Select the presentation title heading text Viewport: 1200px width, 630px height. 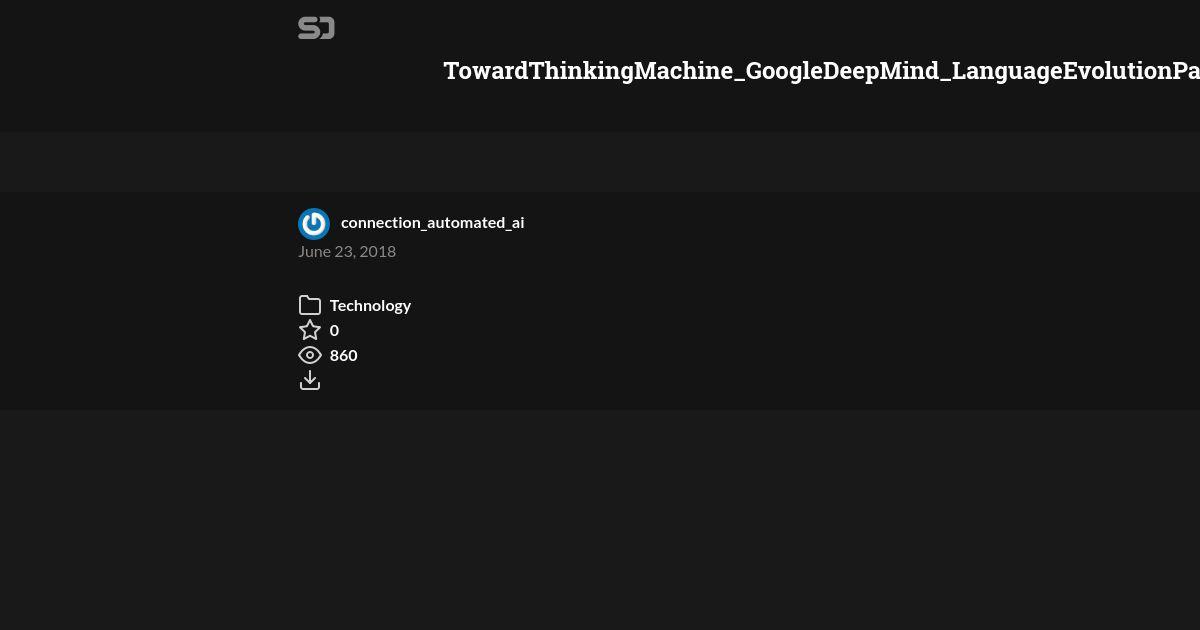[x=821, y=71]
